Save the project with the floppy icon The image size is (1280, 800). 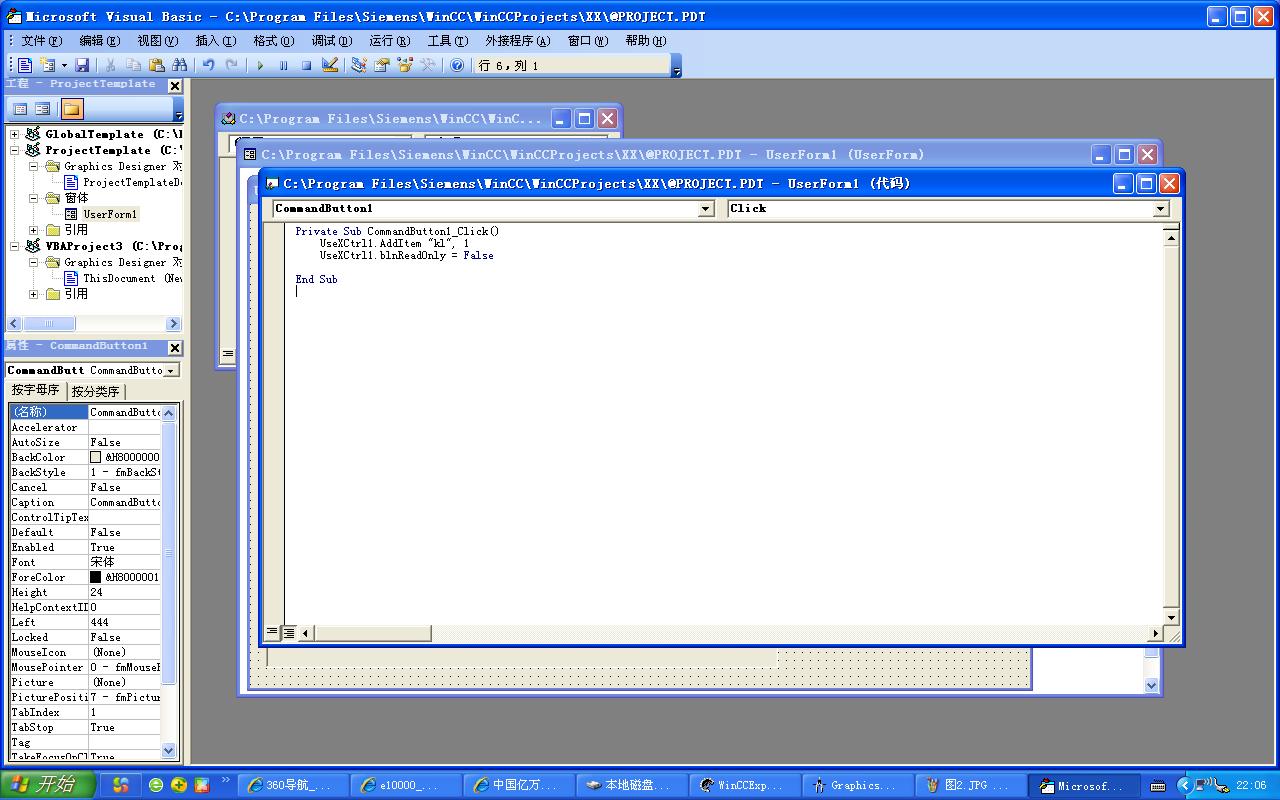coord(82,65)
